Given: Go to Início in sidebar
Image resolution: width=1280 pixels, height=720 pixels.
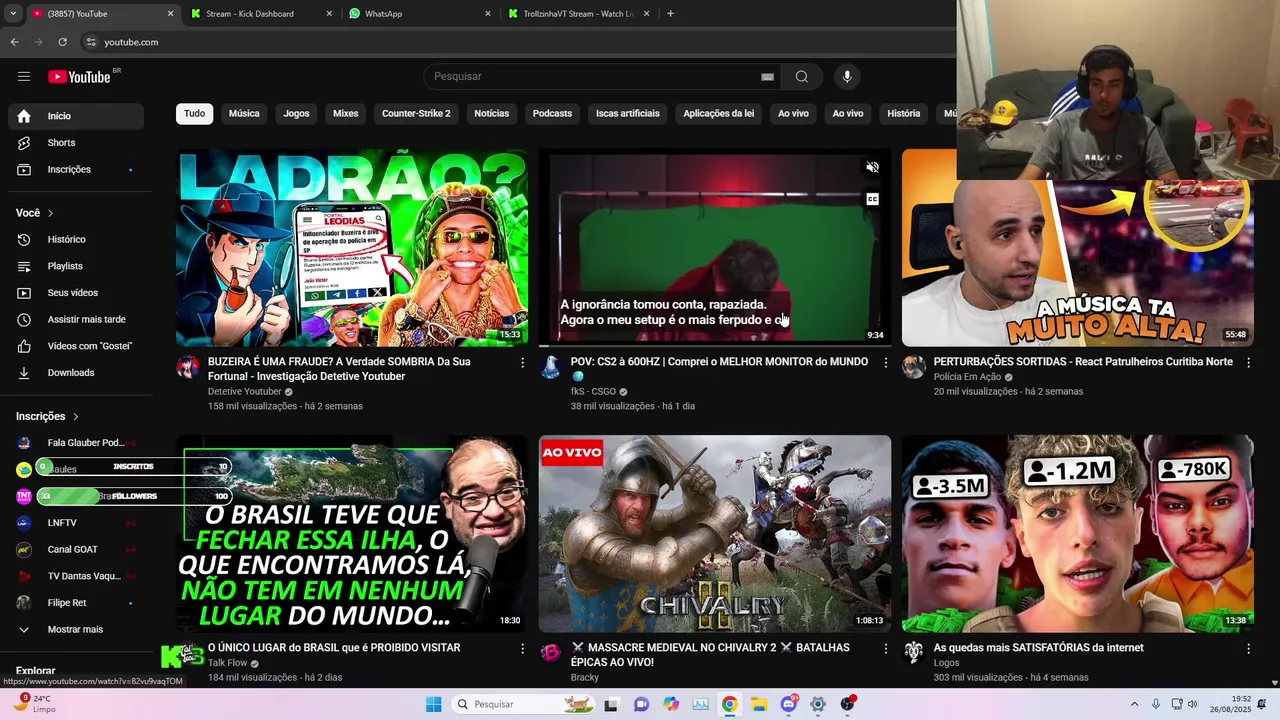Looking at the screenshot, I should [76, 116].
